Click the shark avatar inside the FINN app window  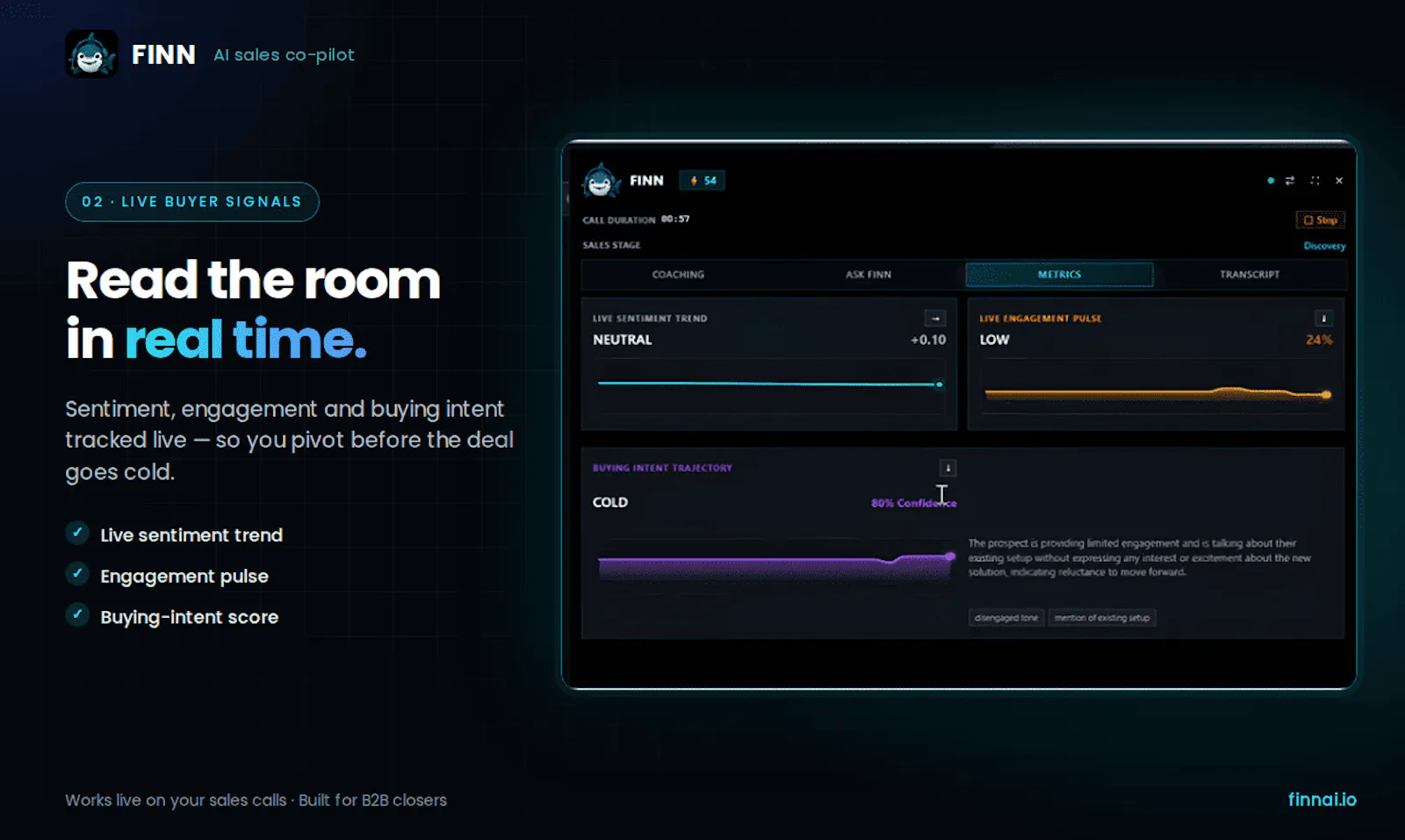click(601, 181)
